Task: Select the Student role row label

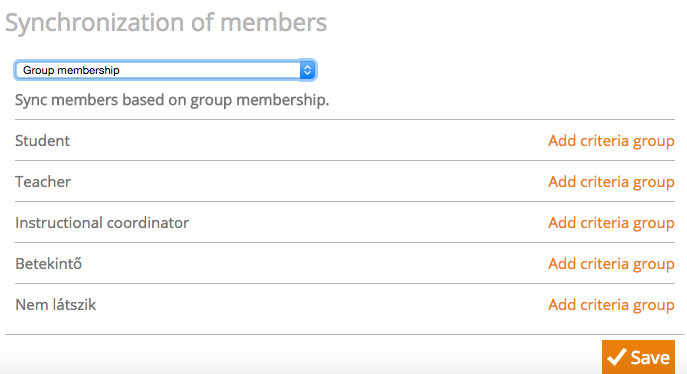Action: click(x=42, y=141)
